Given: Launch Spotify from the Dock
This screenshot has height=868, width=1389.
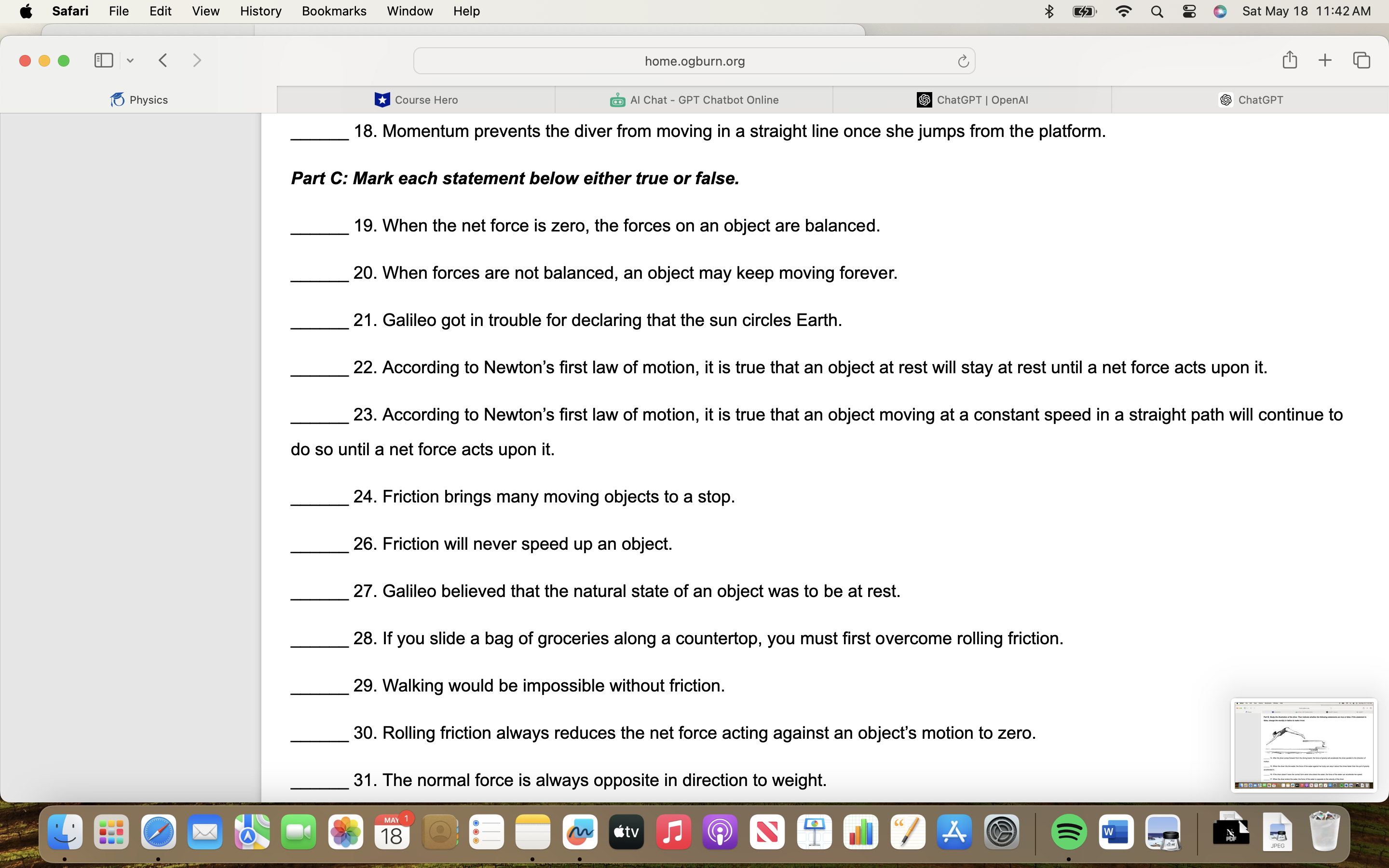Looking at the screenshot, I should tap(1068, 832).
